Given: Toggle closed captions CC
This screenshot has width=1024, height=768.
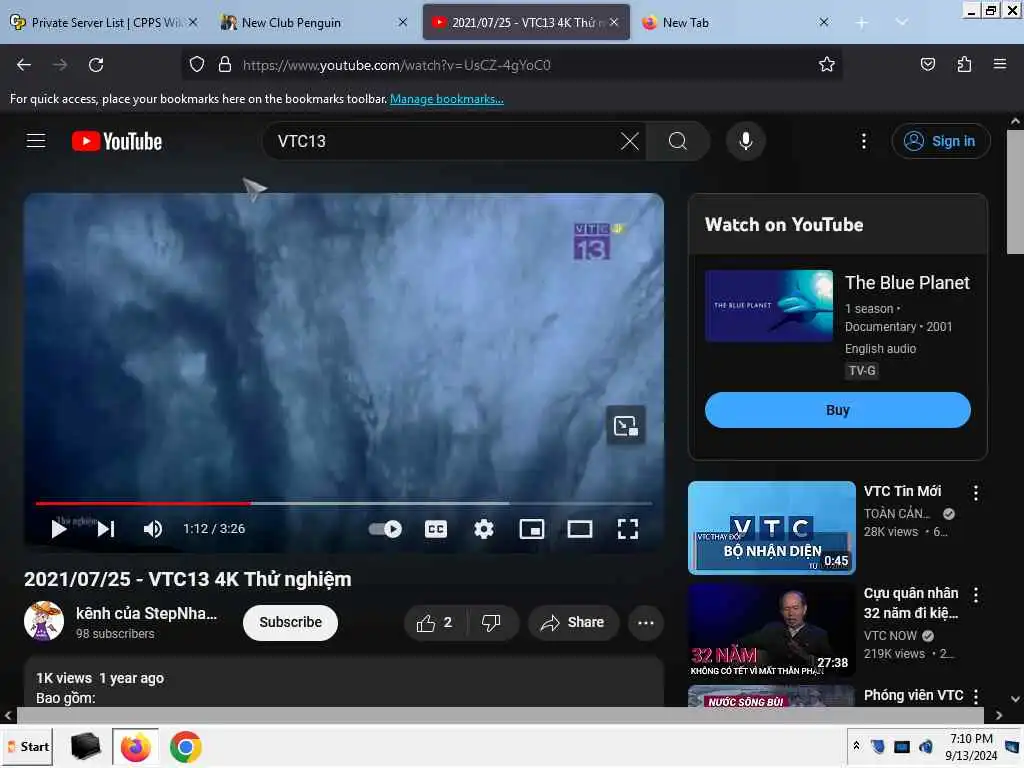Looking at the screenshot, I should 436,529.
